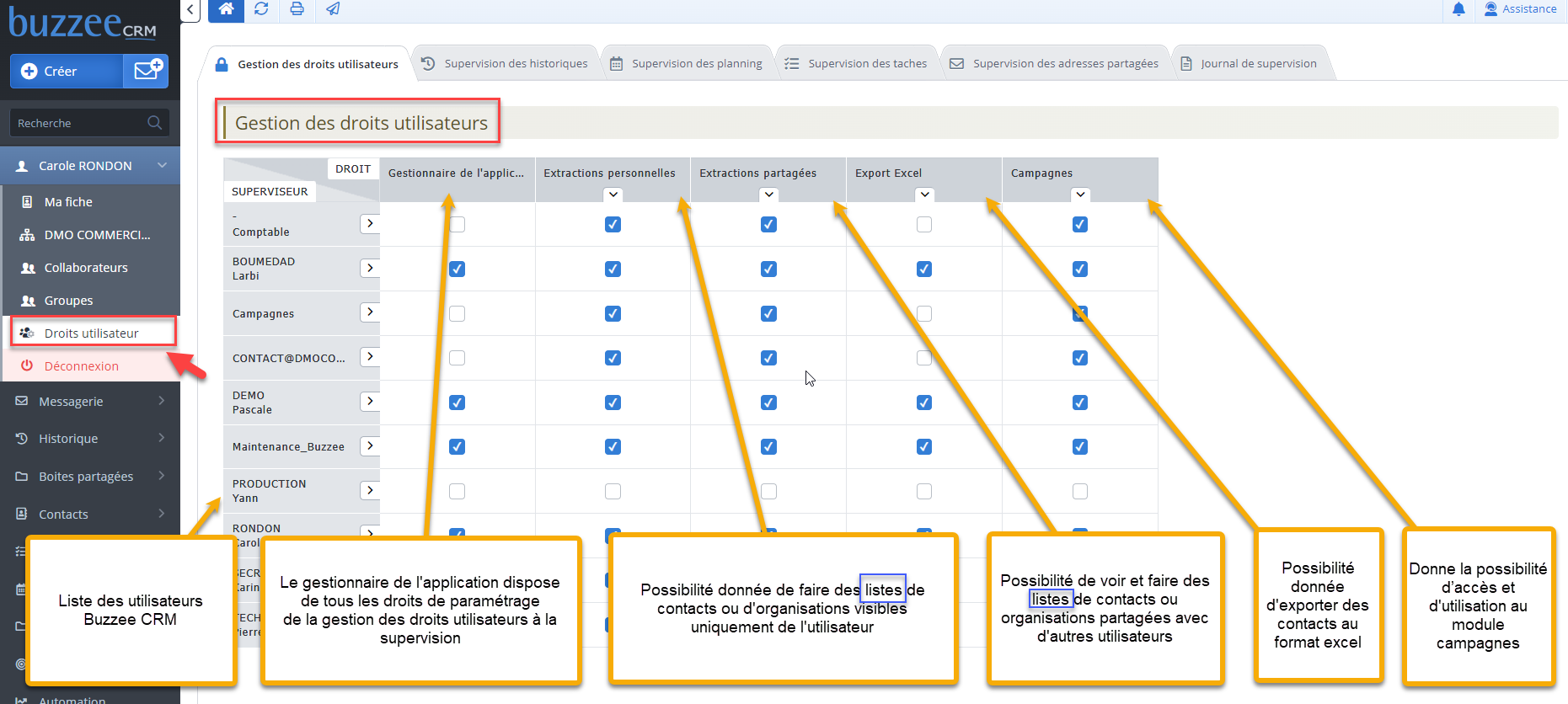Open the Assistance link

point(1521,9)
